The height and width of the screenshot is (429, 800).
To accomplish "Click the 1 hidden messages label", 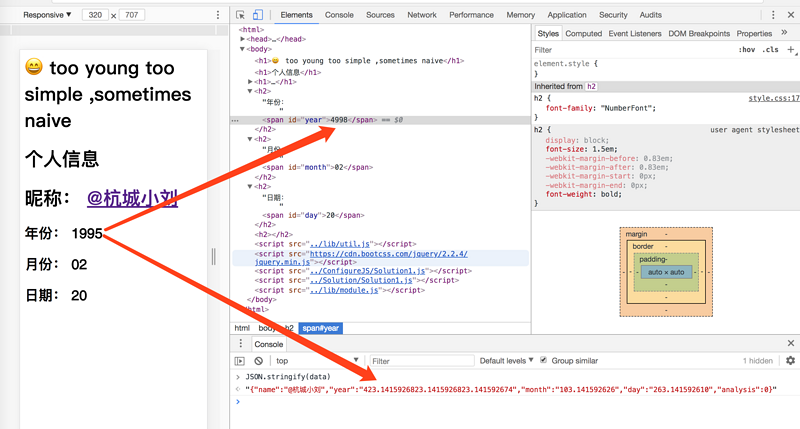I will pyautogui.click(x=757, y=361).
